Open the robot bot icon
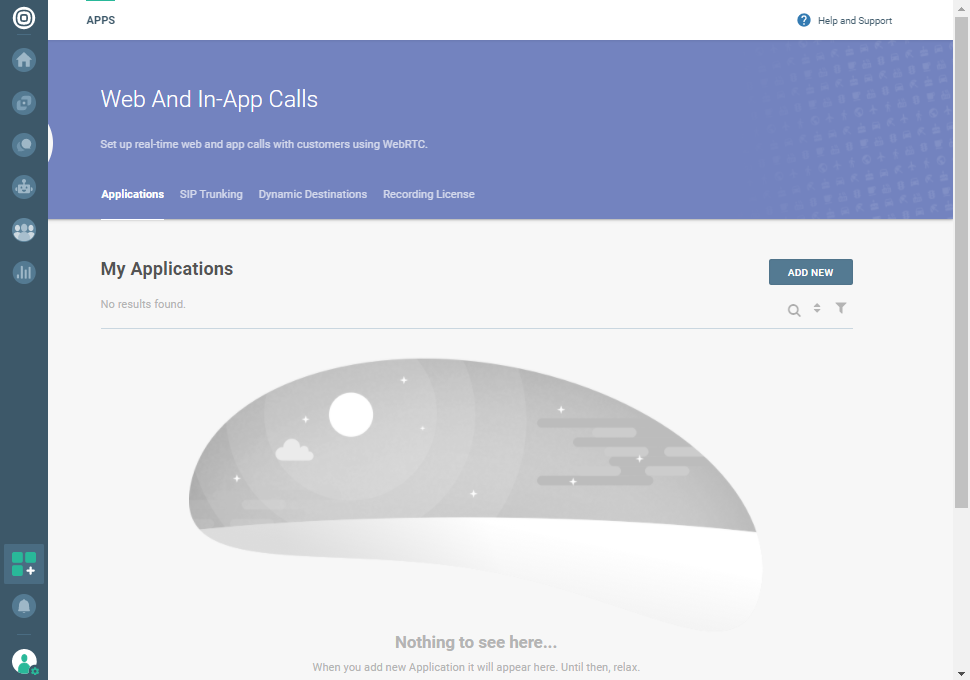This screenshot has height=680, width=970. coord(24,187)
